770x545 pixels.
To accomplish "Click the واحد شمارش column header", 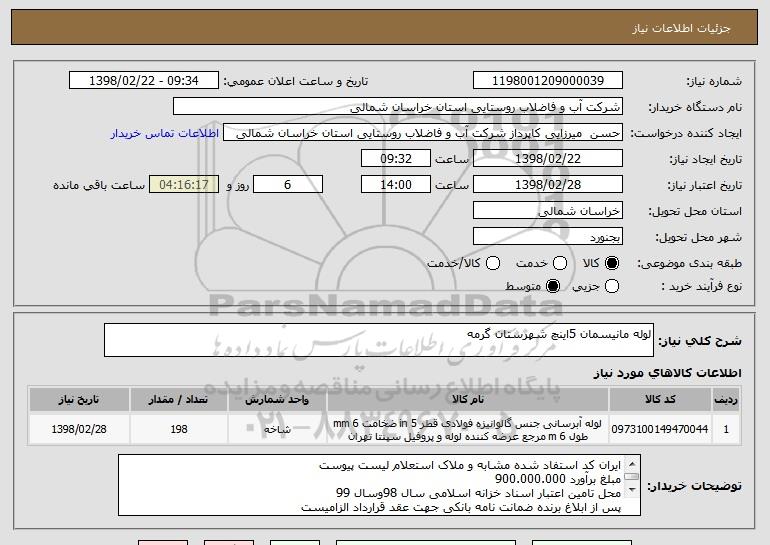I will coord(277,399).
